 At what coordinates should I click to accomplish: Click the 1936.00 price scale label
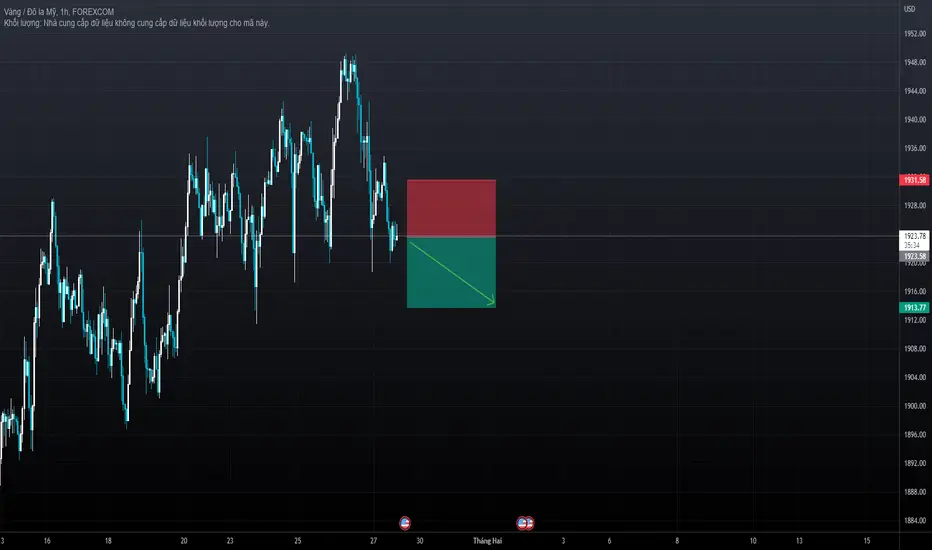click(915, 148)
